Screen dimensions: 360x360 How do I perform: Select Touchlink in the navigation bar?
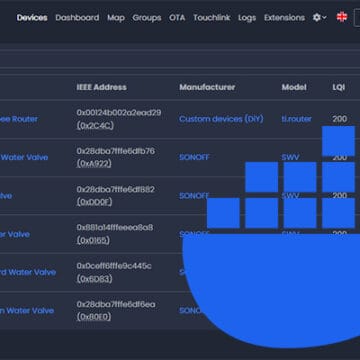tap(212, 18)
